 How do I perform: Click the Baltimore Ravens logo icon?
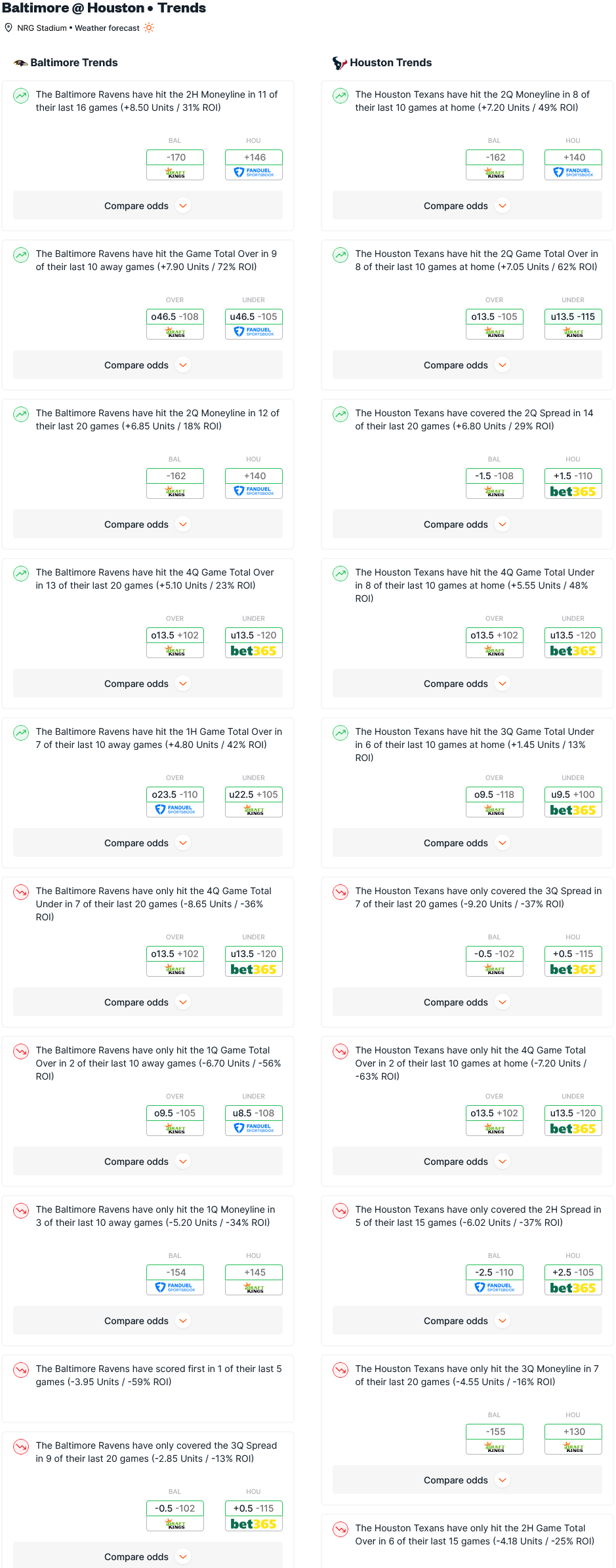click(x=21, y=63)
